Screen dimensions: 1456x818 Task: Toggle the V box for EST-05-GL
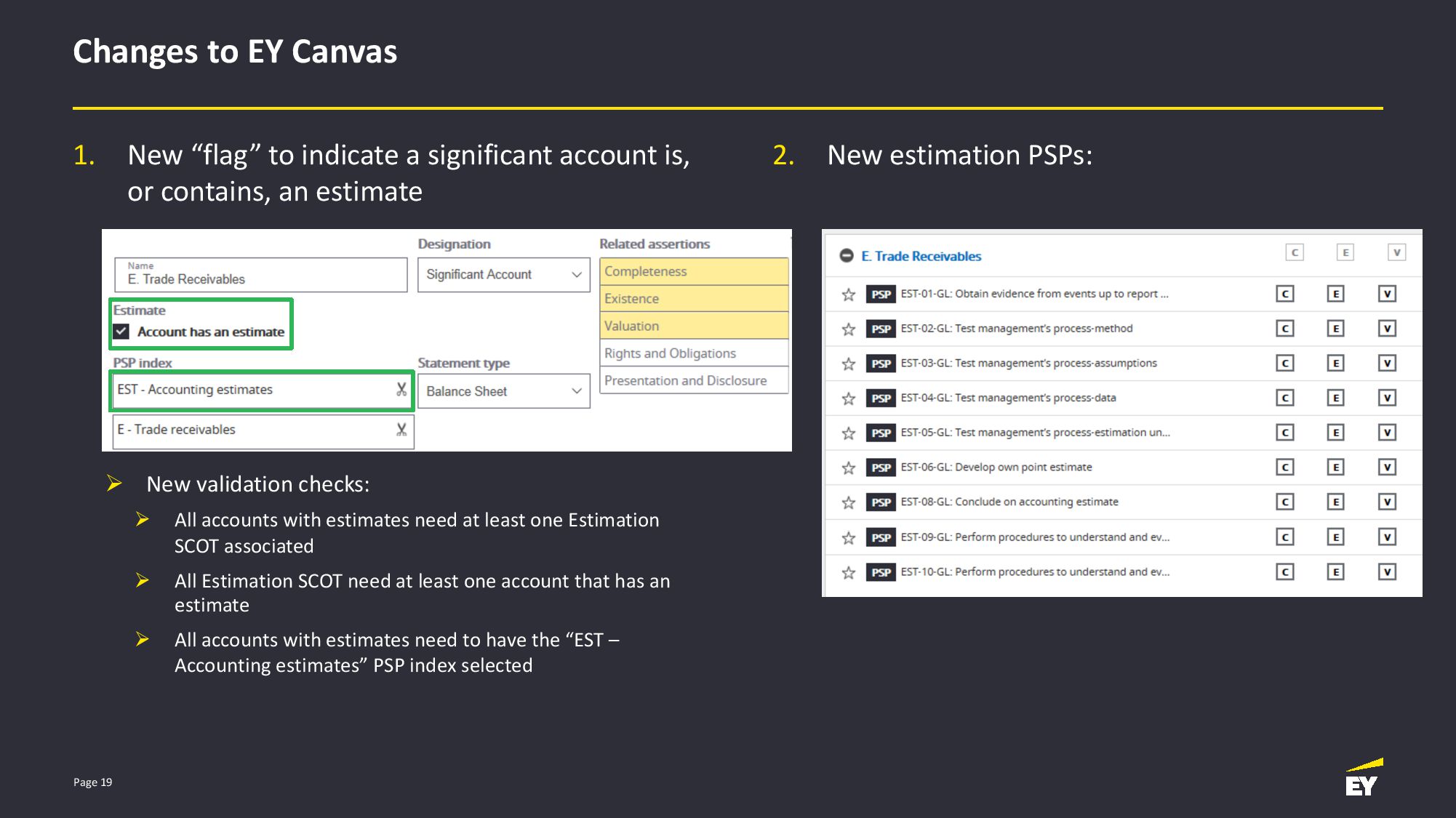click(x=1387, y=433)
